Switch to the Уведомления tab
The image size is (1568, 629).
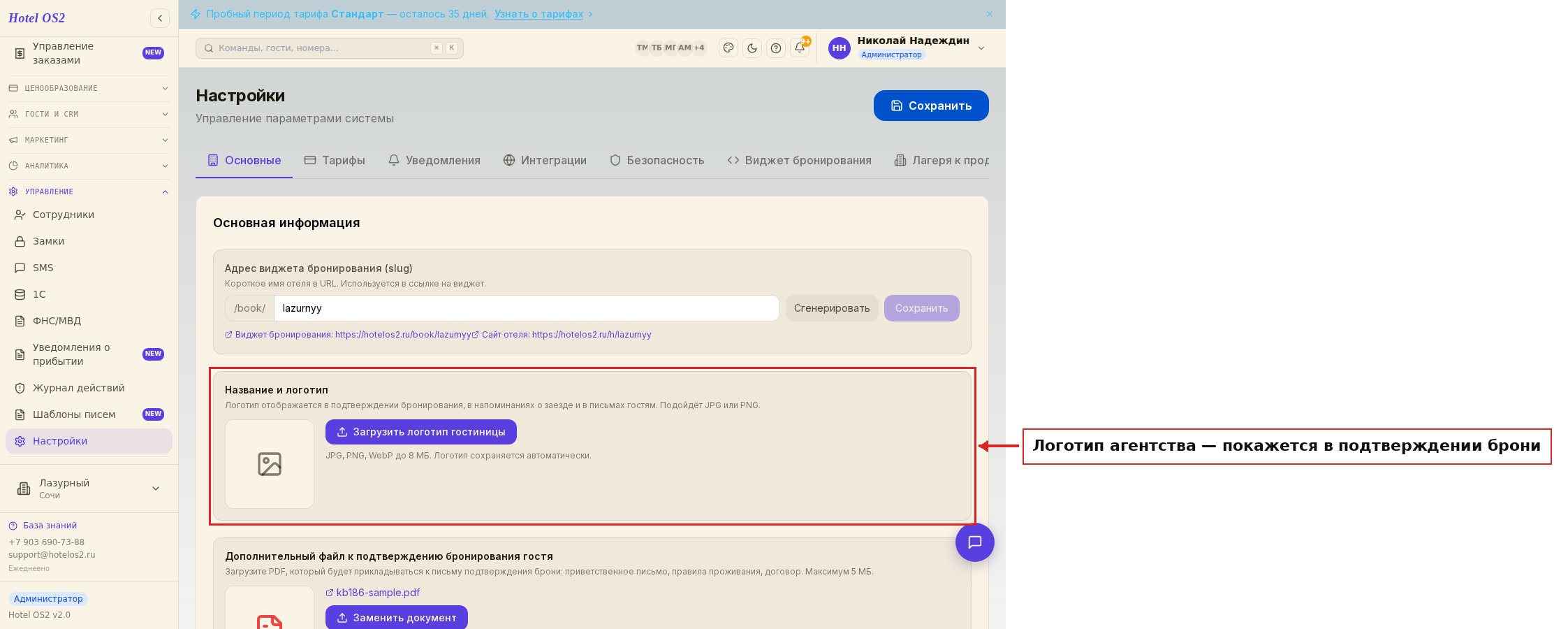434,160
